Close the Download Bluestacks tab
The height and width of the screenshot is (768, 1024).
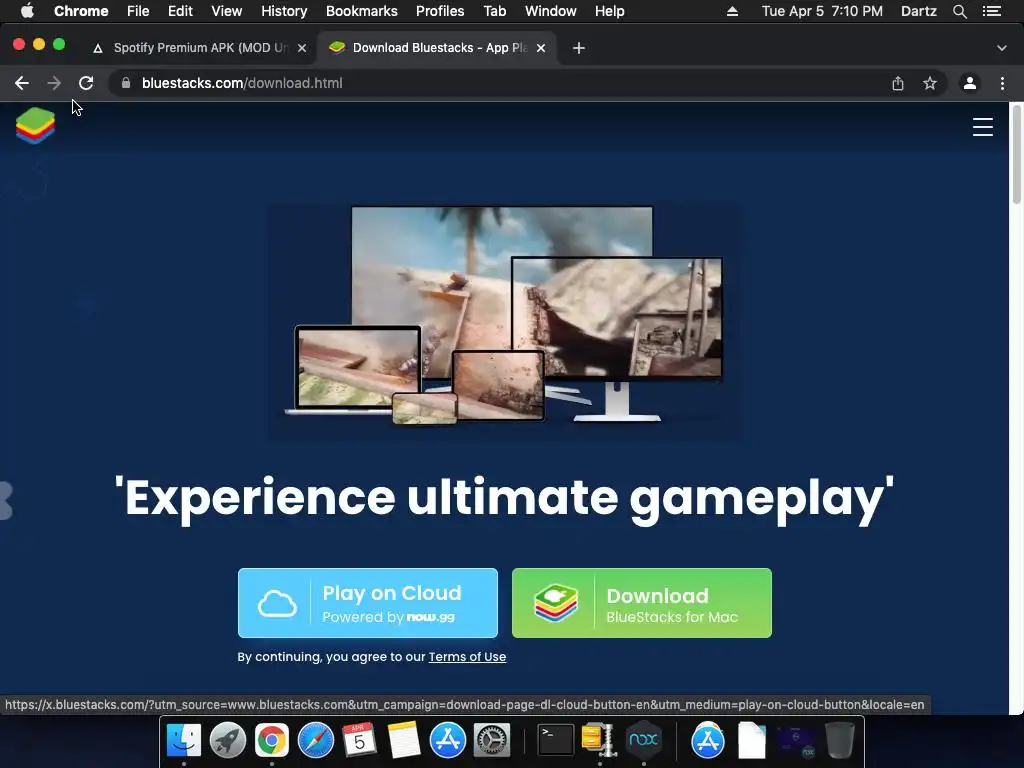[x=541, y=48]
